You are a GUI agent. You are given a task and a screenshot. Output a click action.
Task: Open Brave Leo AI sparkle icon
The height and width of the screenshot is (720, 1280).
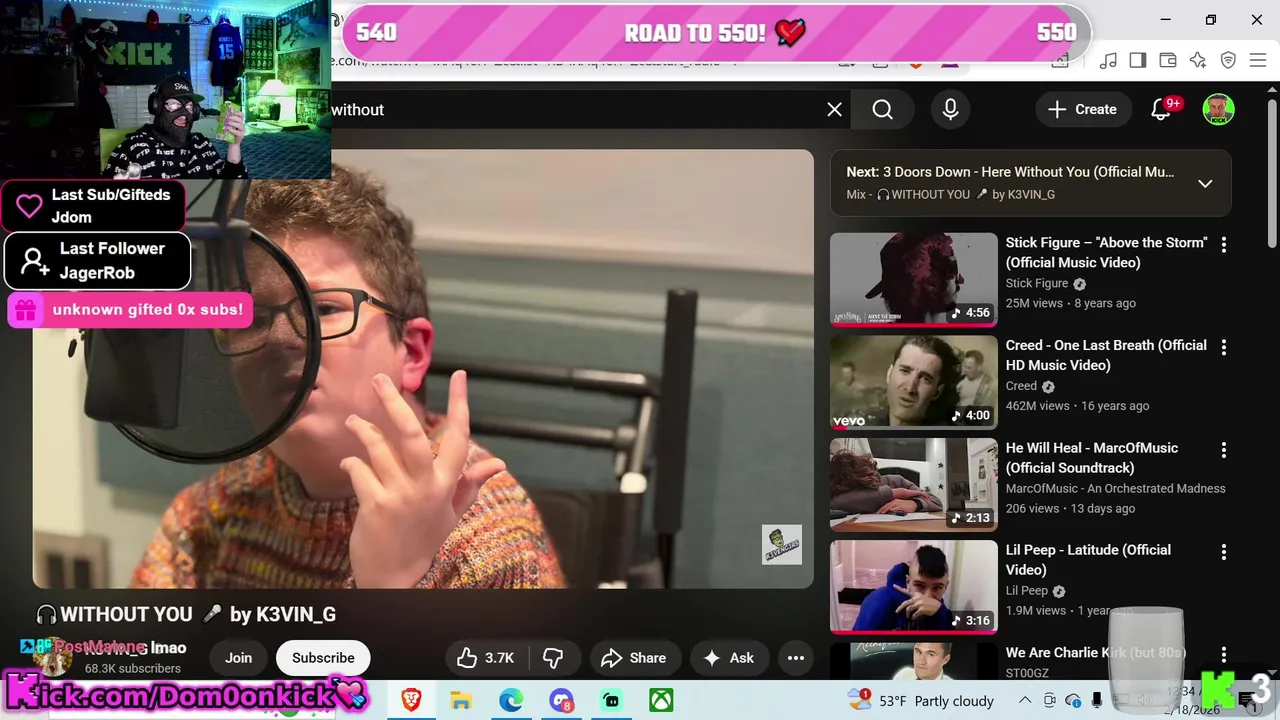click(x=1198, y=60)
